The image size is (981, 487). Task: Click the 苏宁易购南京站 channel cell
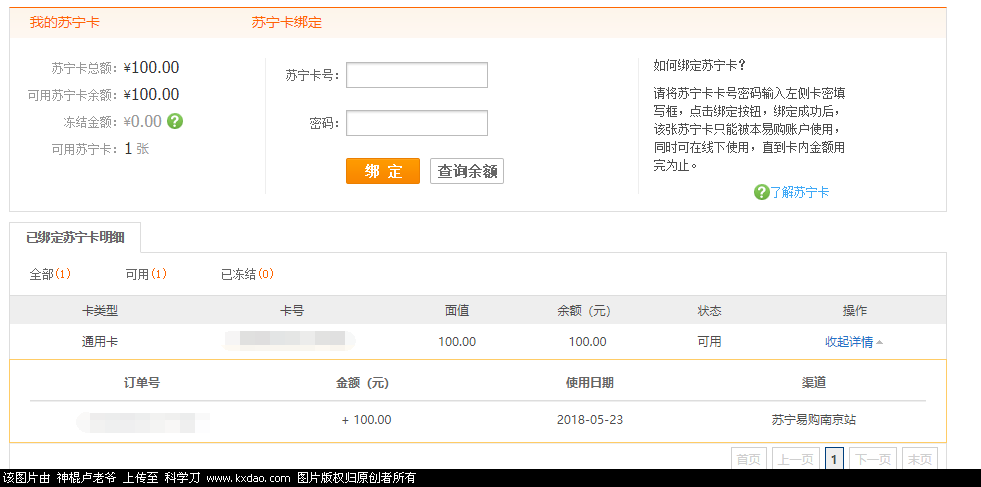pos(814,419)
